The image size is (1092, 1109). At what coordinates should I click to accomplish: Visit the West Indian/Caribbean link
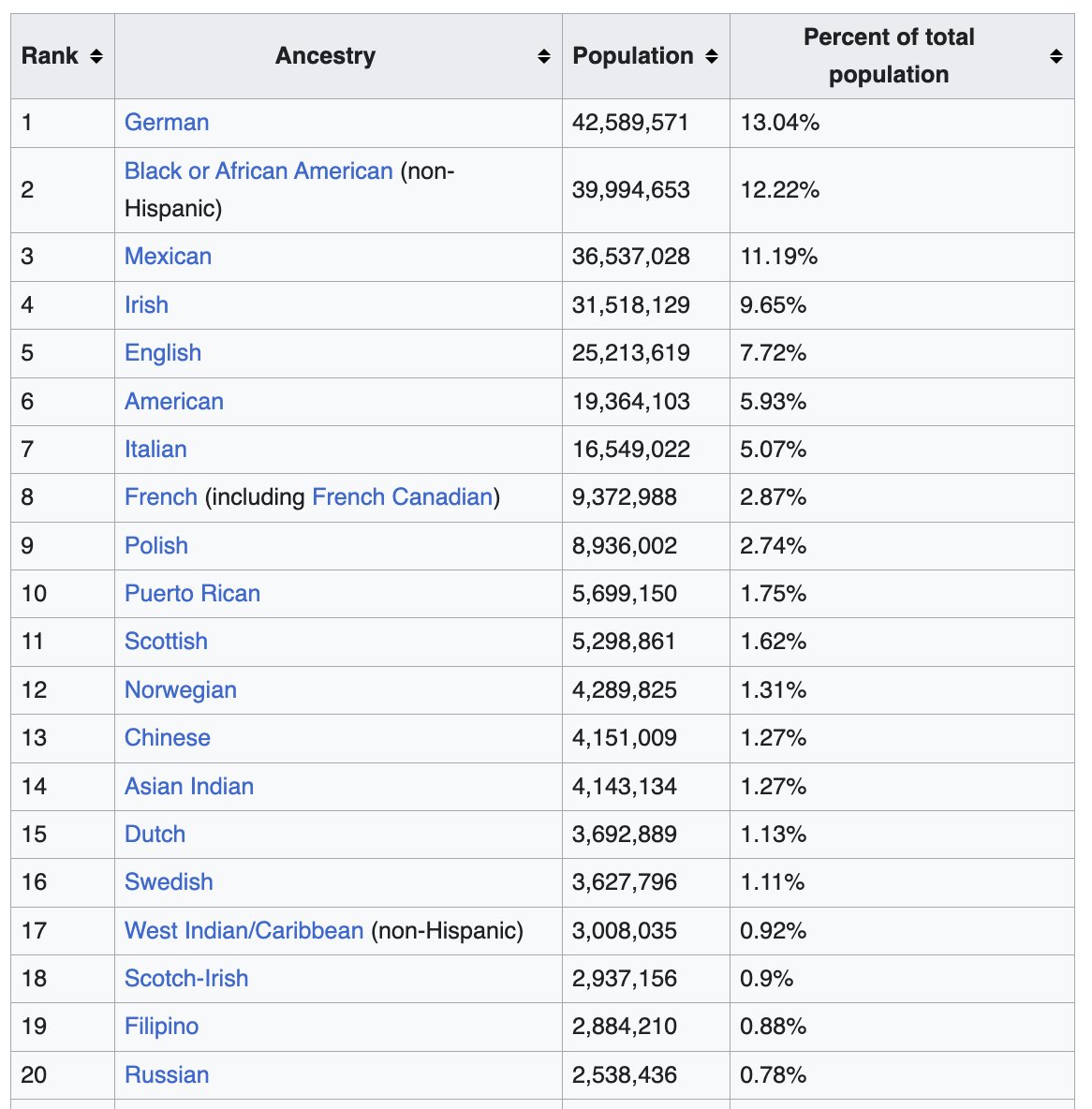click(x=243, y=931)
